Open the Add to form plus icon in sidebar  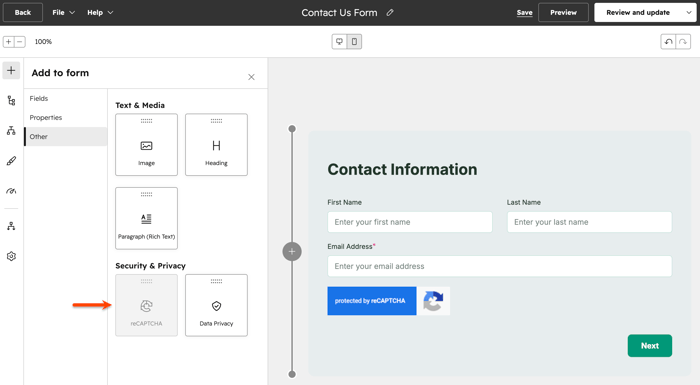pos(11,71)
